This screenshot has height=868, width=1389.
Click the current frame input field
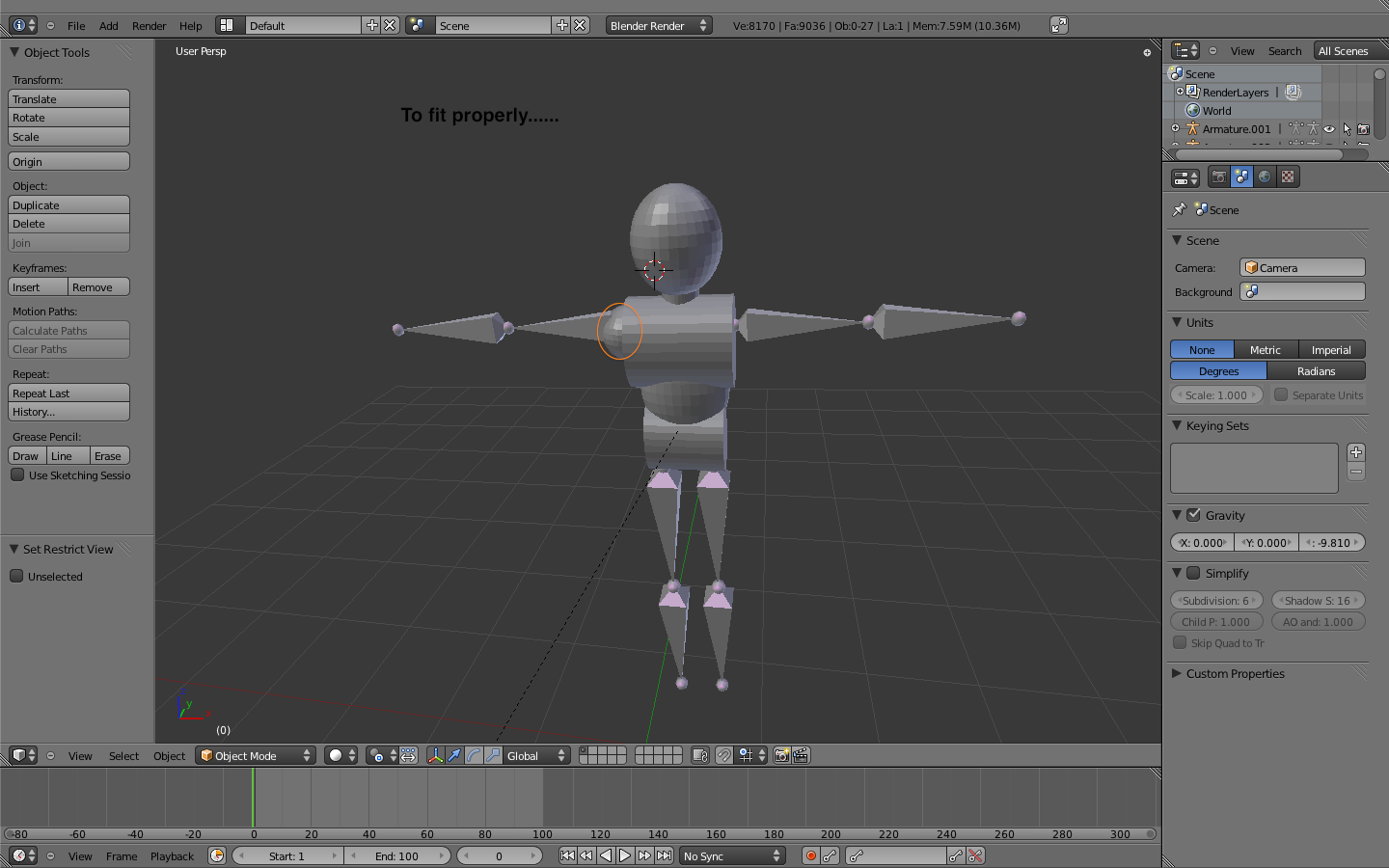click(x=500, y=855)
